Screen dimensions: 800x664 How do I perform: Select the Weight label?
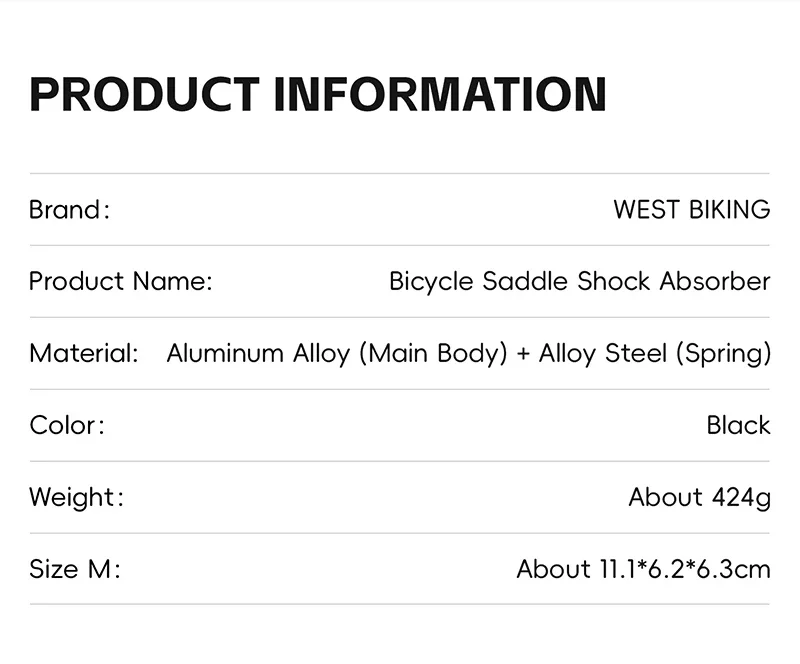[76, 498]
